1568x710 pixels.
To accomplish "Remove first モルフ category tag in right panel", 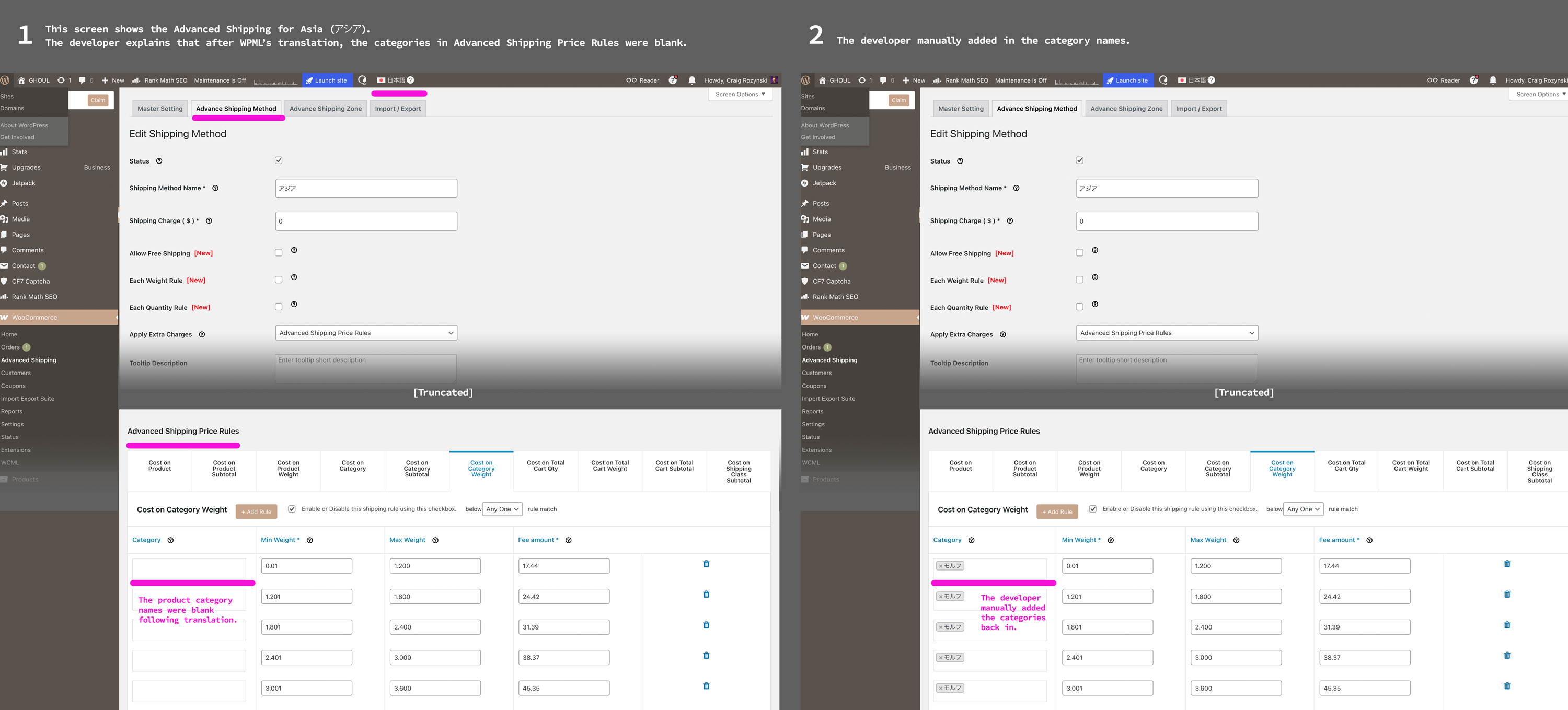I will tap(940, 566).
